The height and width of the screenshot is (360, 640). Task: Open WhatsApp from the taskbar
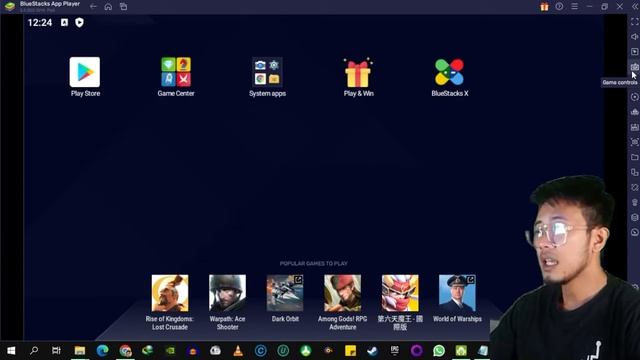click(x=439, y=351)
